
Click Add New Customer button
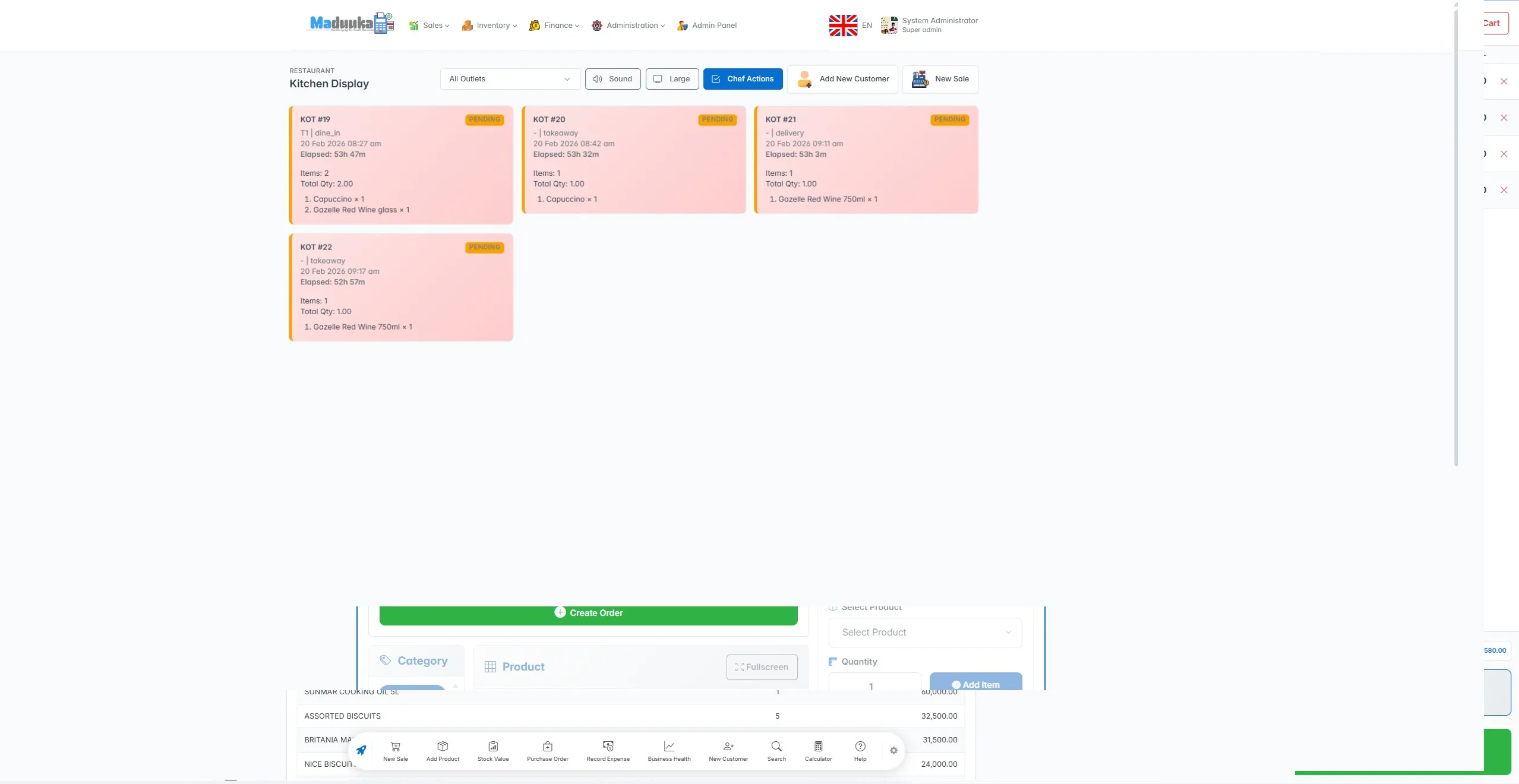[842, 79]
